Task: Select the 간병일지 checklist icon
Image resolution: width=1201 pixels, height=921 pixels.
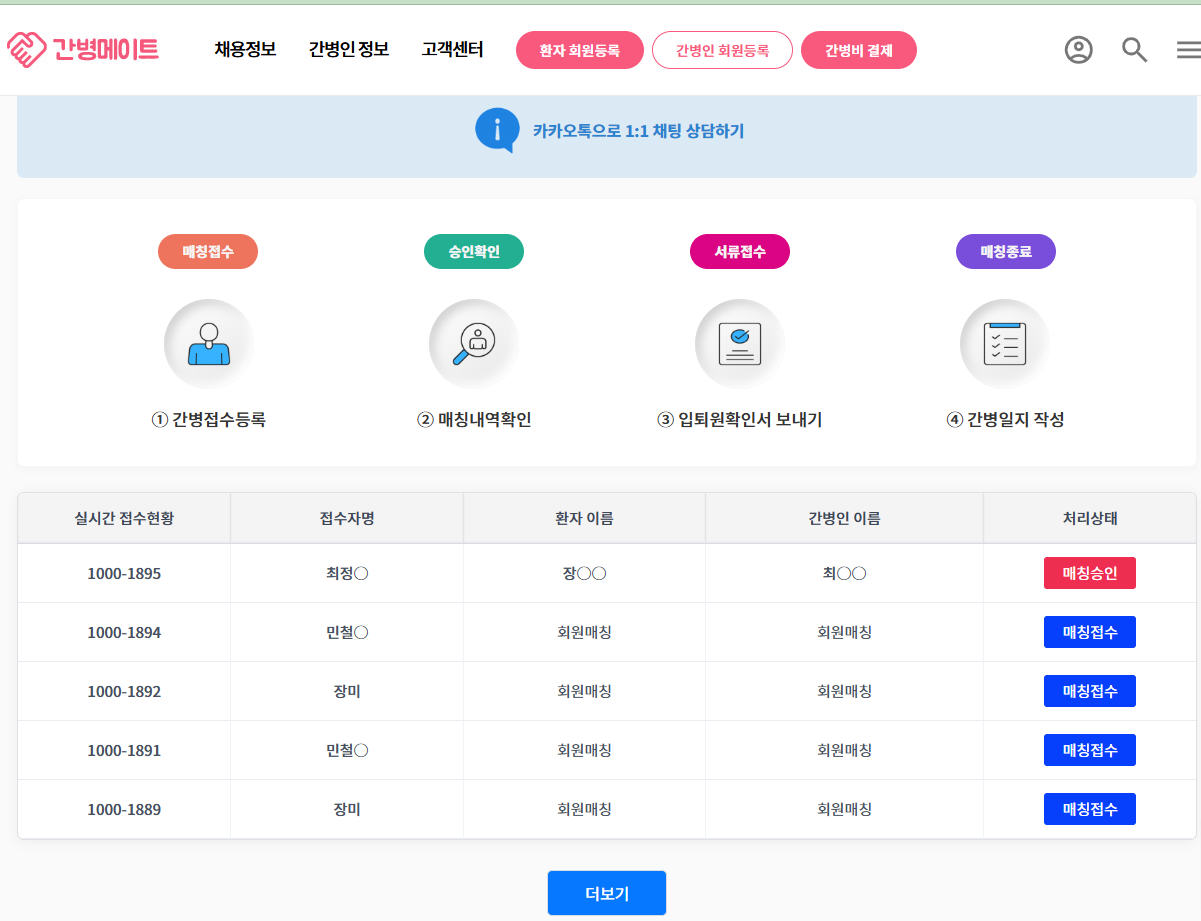Action: point(1004,342)
